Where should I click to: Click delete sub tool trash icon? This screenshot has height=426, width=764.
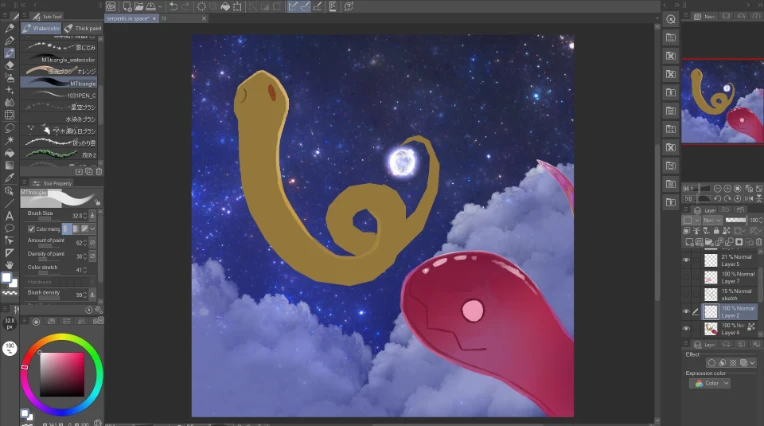(x=99, y=172)
